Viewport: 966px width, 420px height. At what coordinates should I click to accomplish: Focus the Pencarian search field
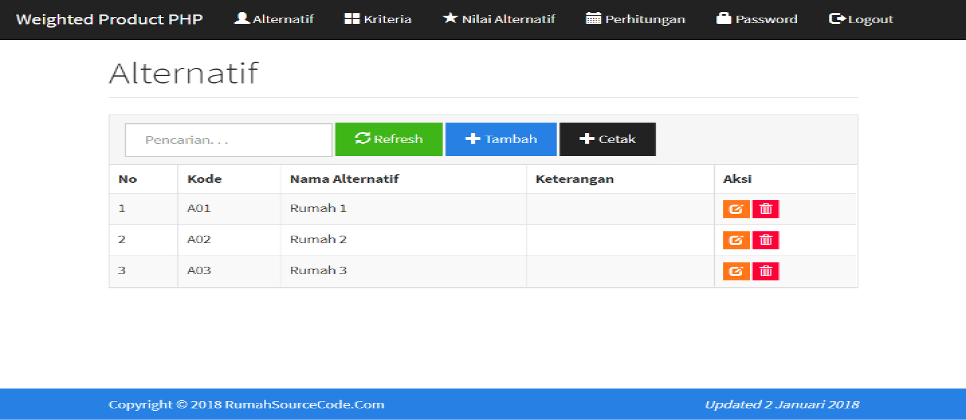tap(229, 140)
